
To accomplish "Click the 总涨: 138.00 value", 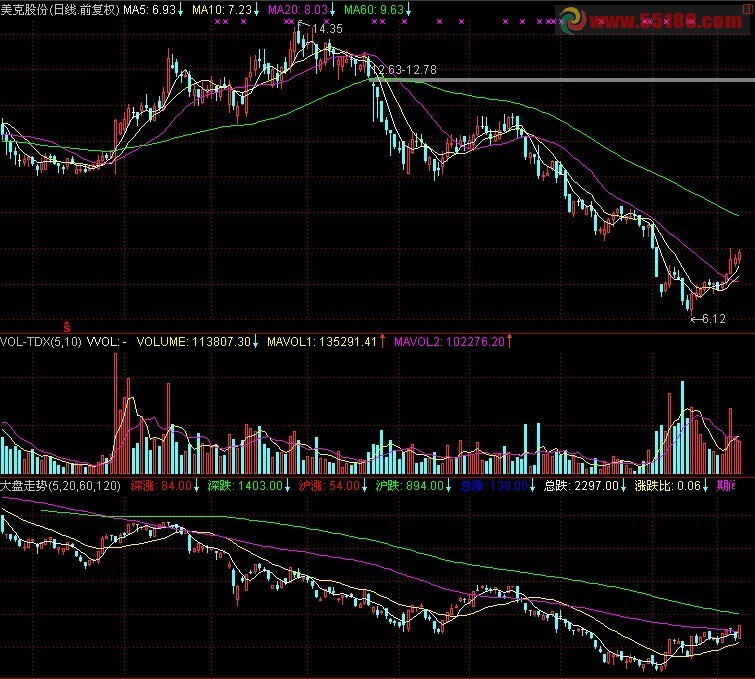I will coord(497,485).
